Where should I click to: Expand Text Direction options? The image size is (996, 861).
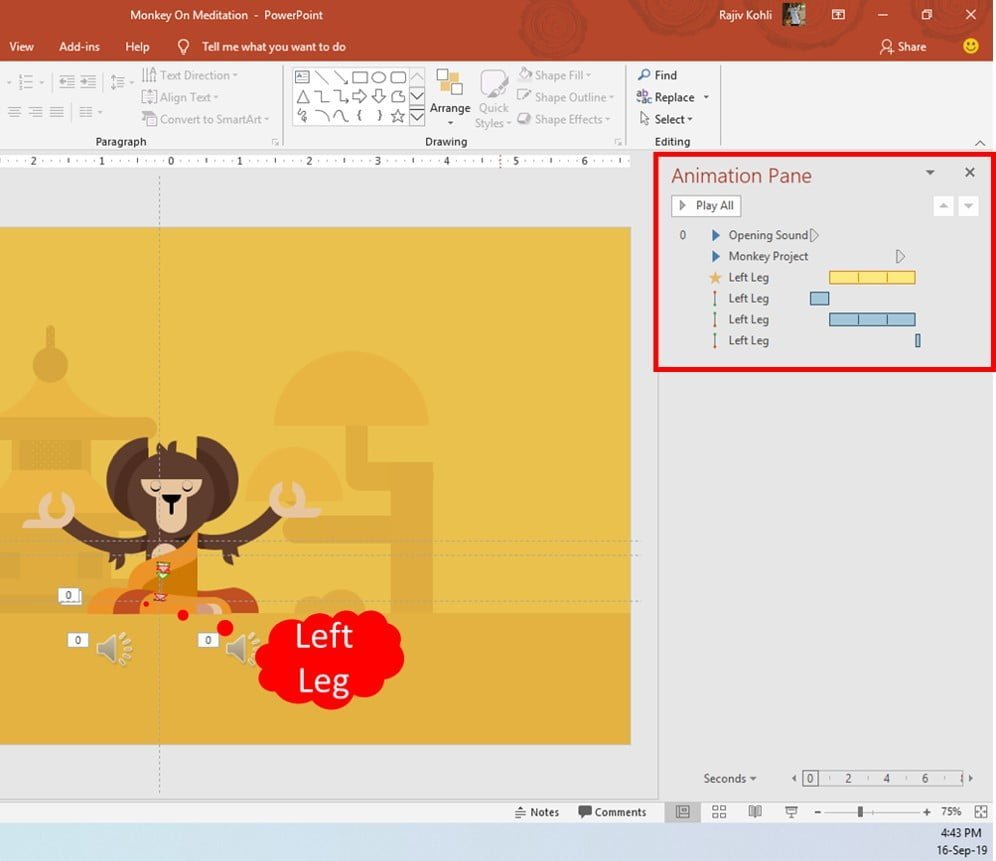[190, 75]
